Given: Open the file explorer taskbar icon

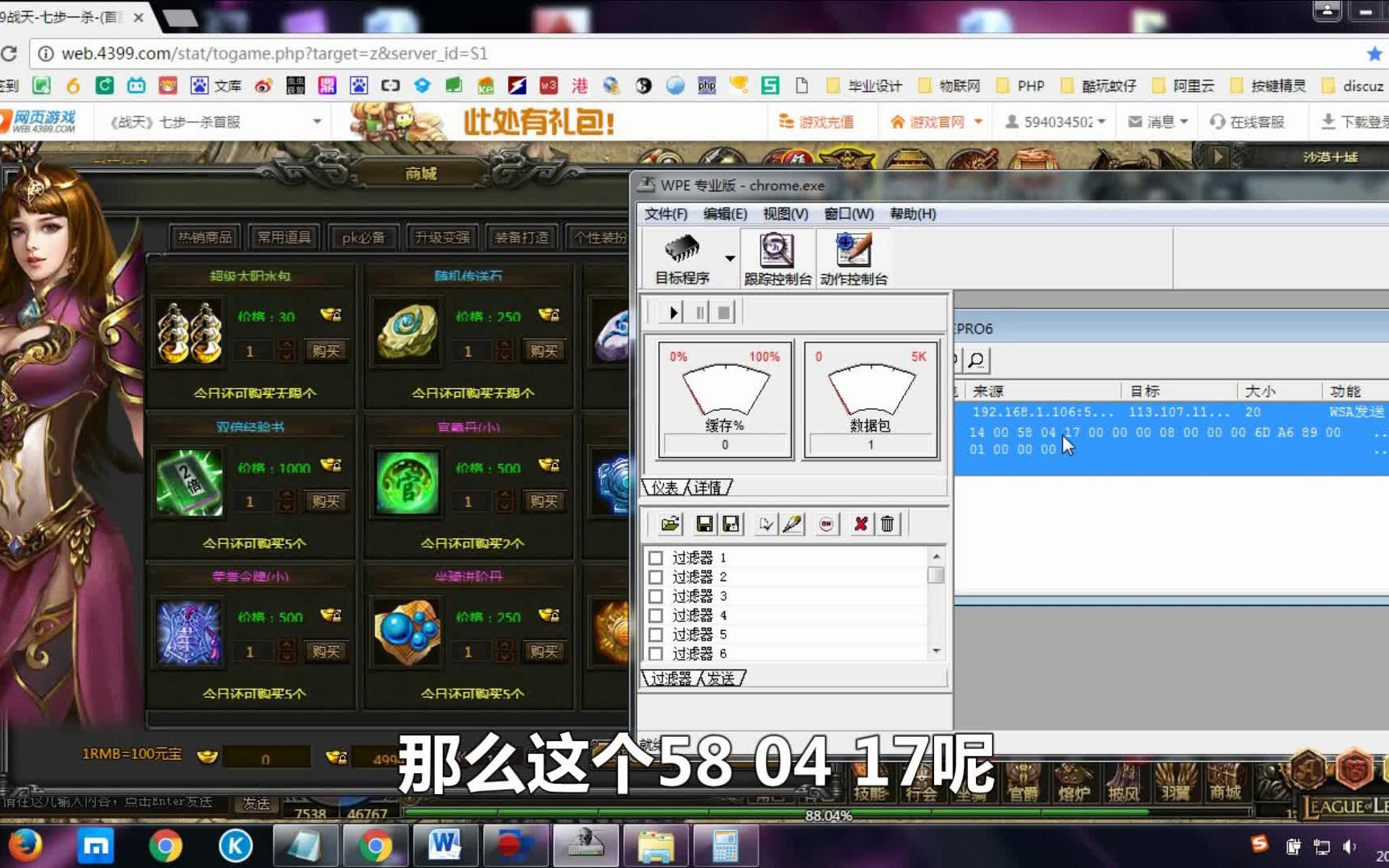Looking at the screenshot, I should pos(656,845).
